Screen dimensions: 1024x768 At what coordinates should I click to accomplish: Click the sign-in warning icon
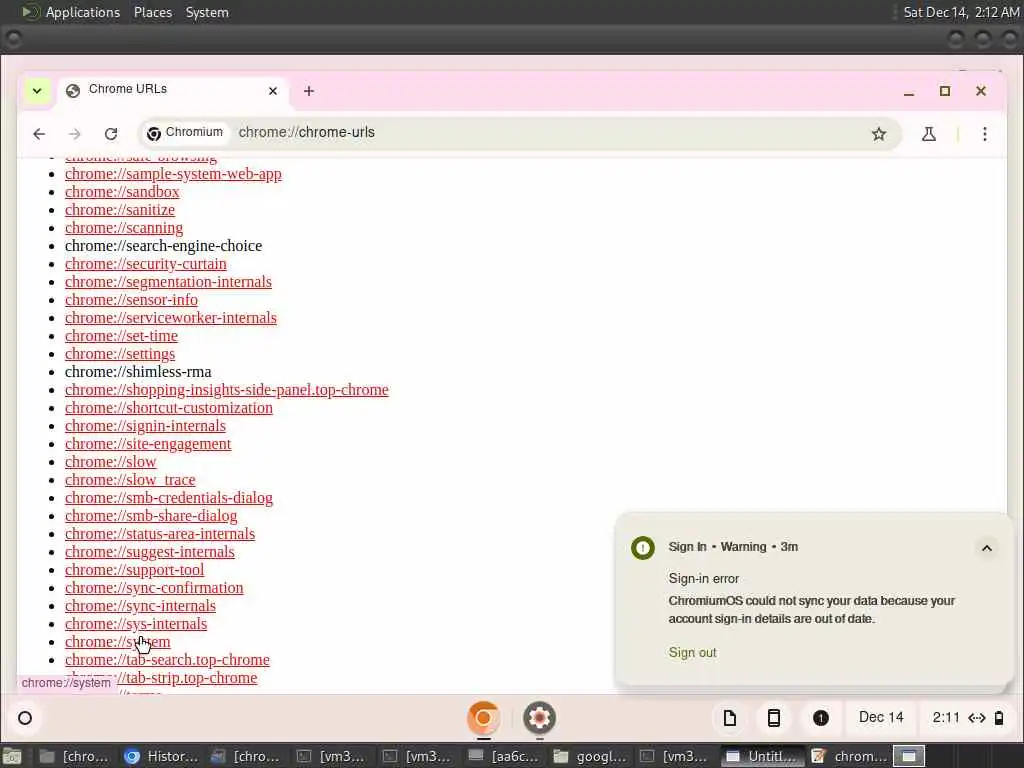pyautogui.click(x=643, y=547)
